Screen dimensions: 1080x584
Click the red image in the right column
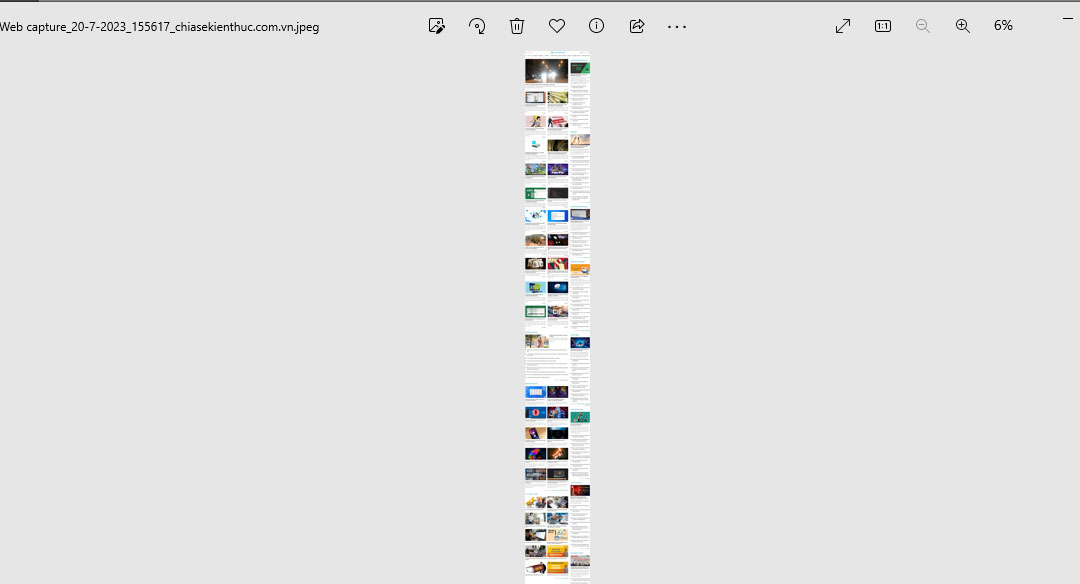click(x=580, y=491)
